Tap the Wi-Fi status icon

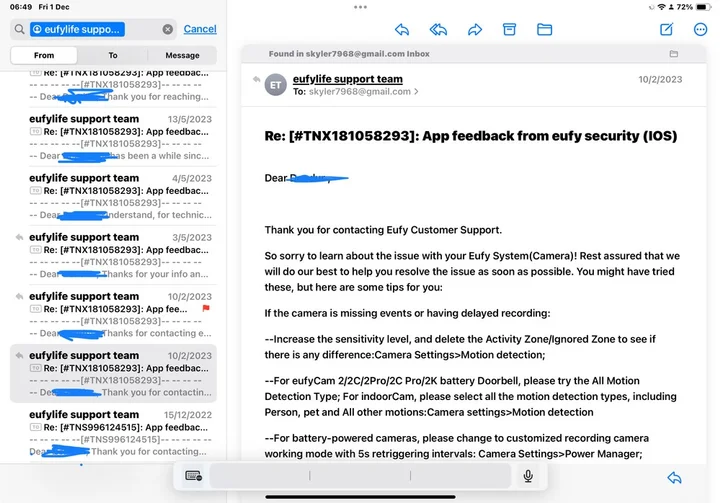[x=661, y=7]
